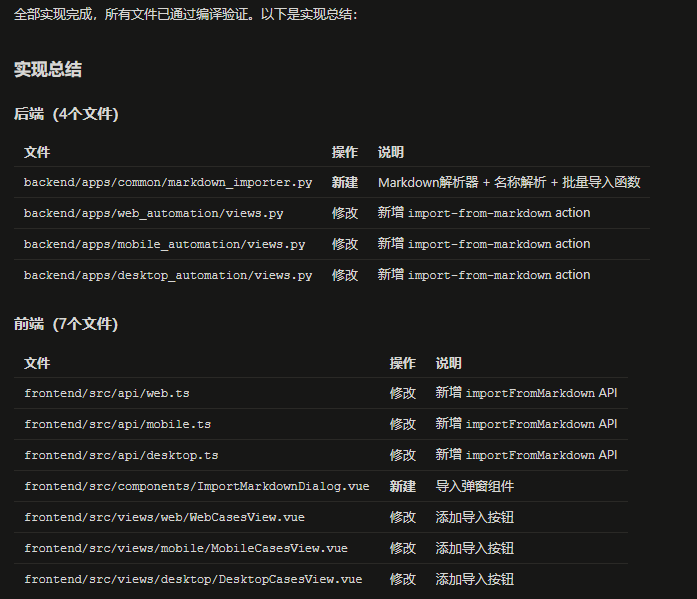This screenshot has width=697, height=599.
Task: Click 修改 in MobileCasesView.vue row
Action: click(403, 549)
